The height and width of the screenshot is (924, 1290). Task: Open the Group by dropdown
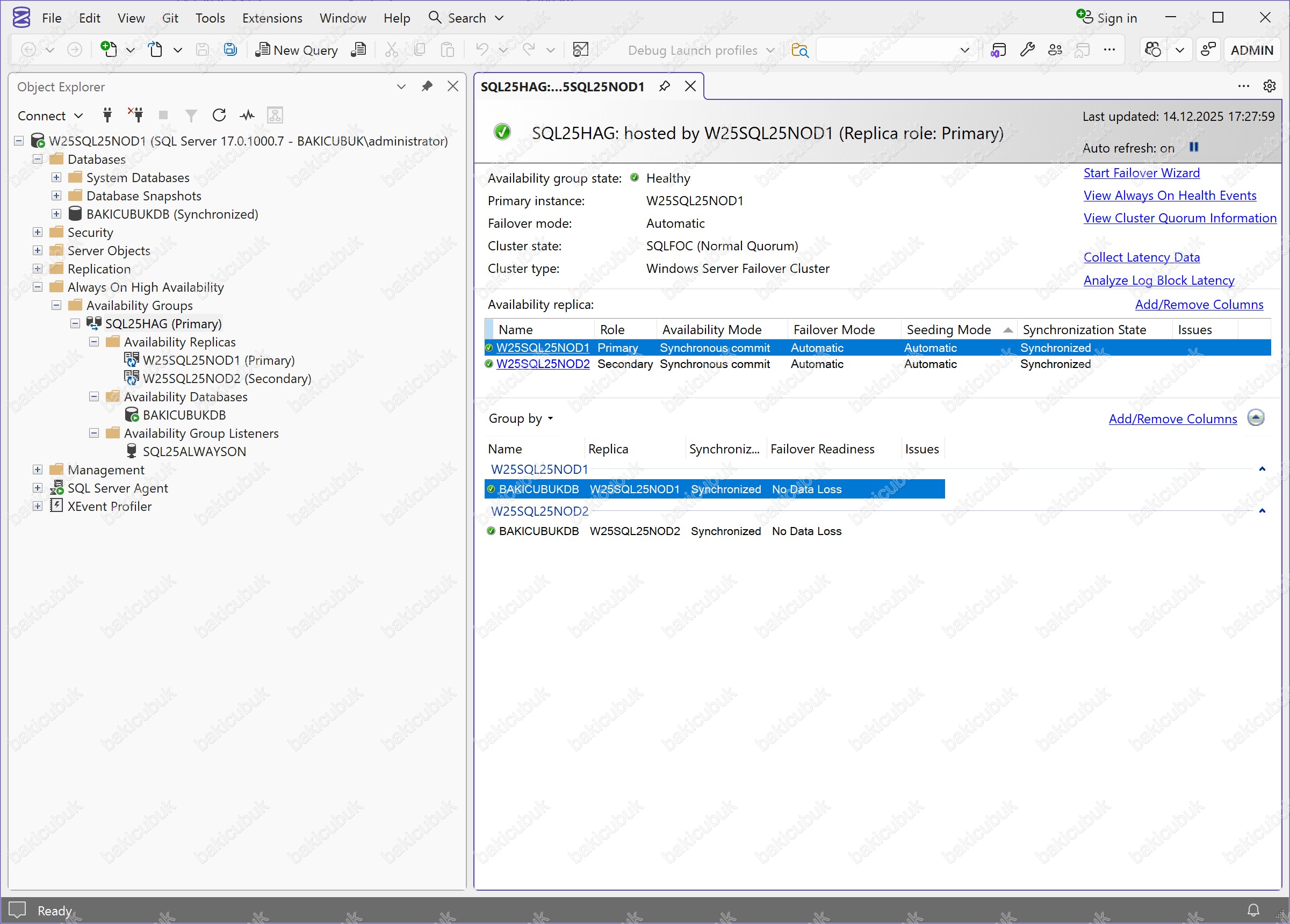point(521,418)
